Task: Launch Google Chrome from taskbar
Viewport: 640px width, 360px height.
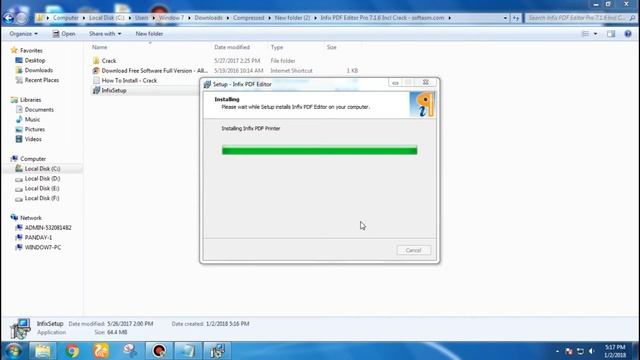Action: click(72, 351)
